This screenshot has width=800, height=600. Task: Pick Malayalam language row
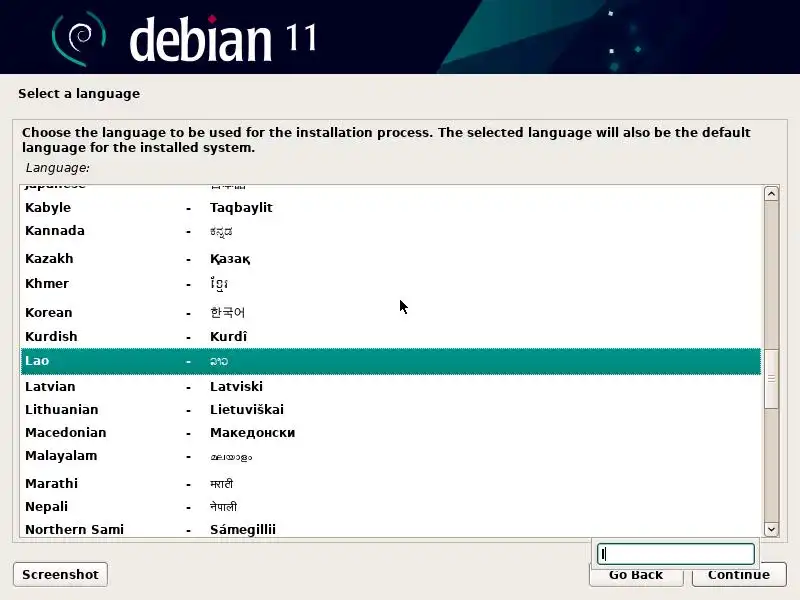pyautogui.click(x=391, y=456)
